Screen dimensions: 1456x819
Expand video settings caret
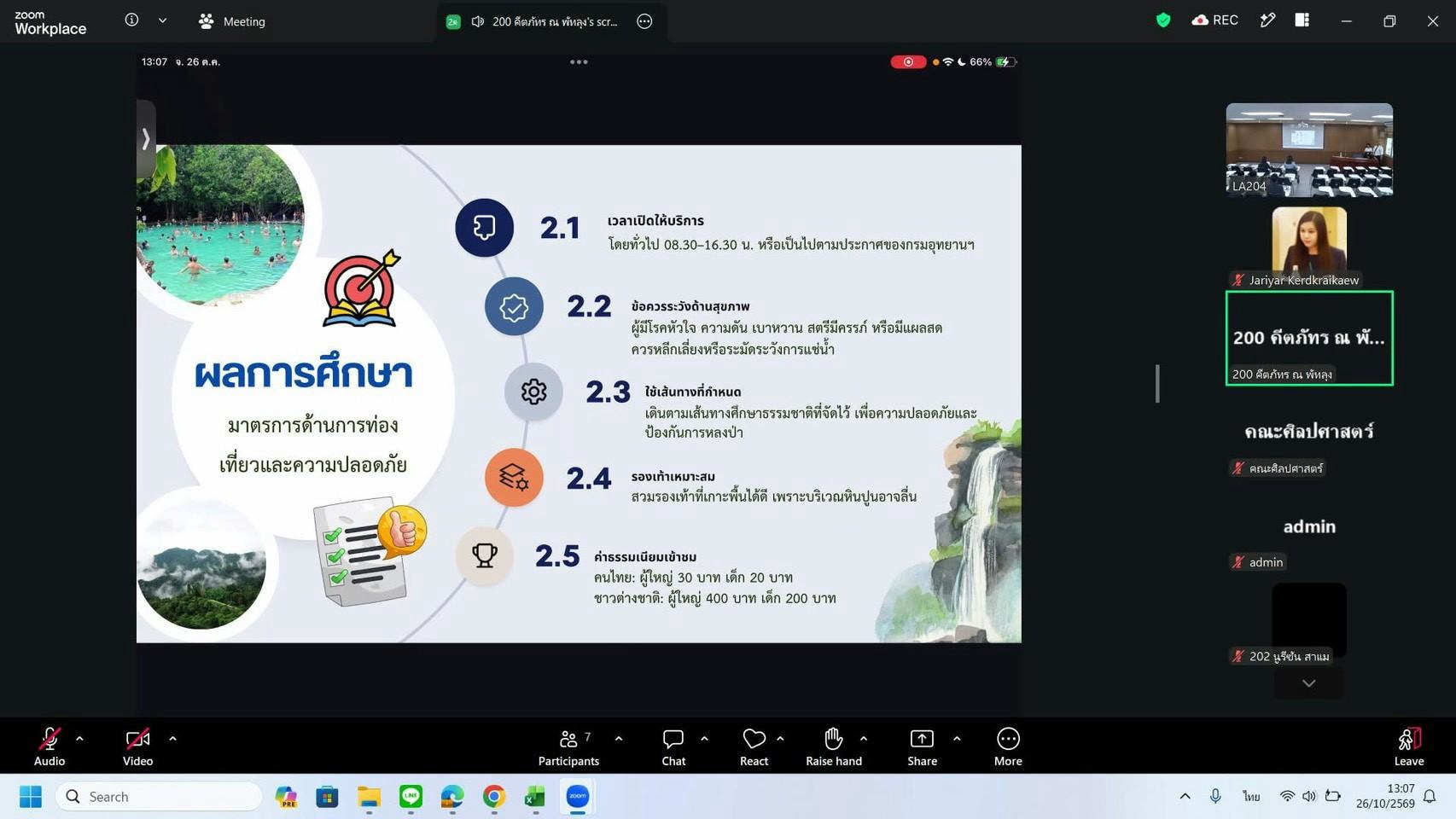click(172, 739)
